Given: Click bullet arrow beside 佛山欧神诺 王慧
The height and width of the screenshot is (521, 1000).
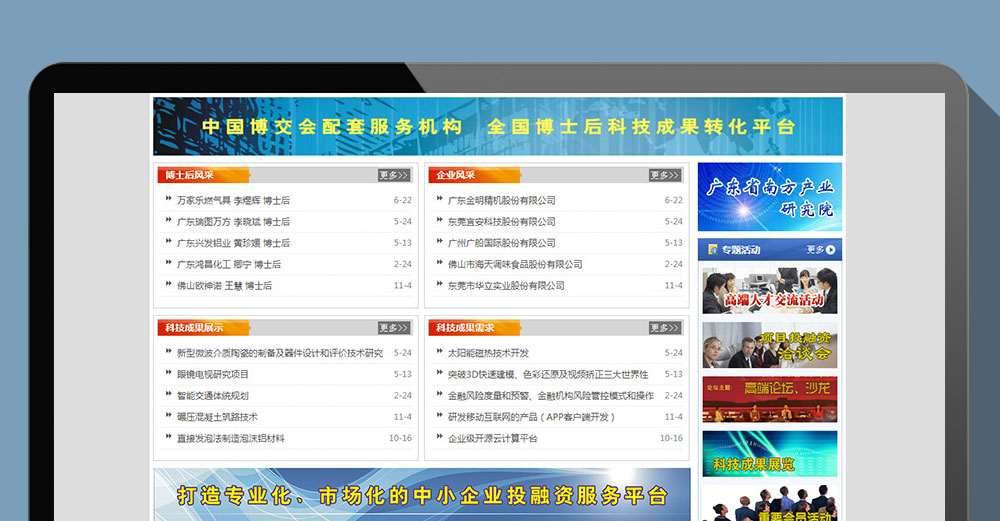Looking at the screenshot, I should pyautogui.click(x=168, y=284).
